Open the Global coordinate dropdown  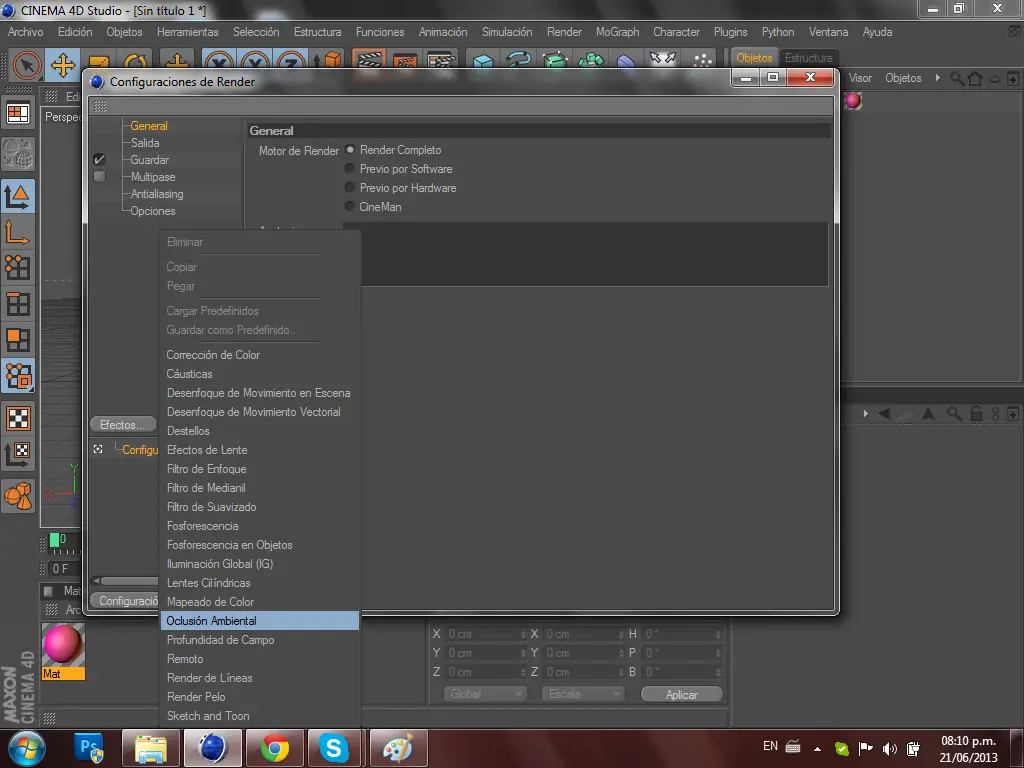click(x=485, y=694)
